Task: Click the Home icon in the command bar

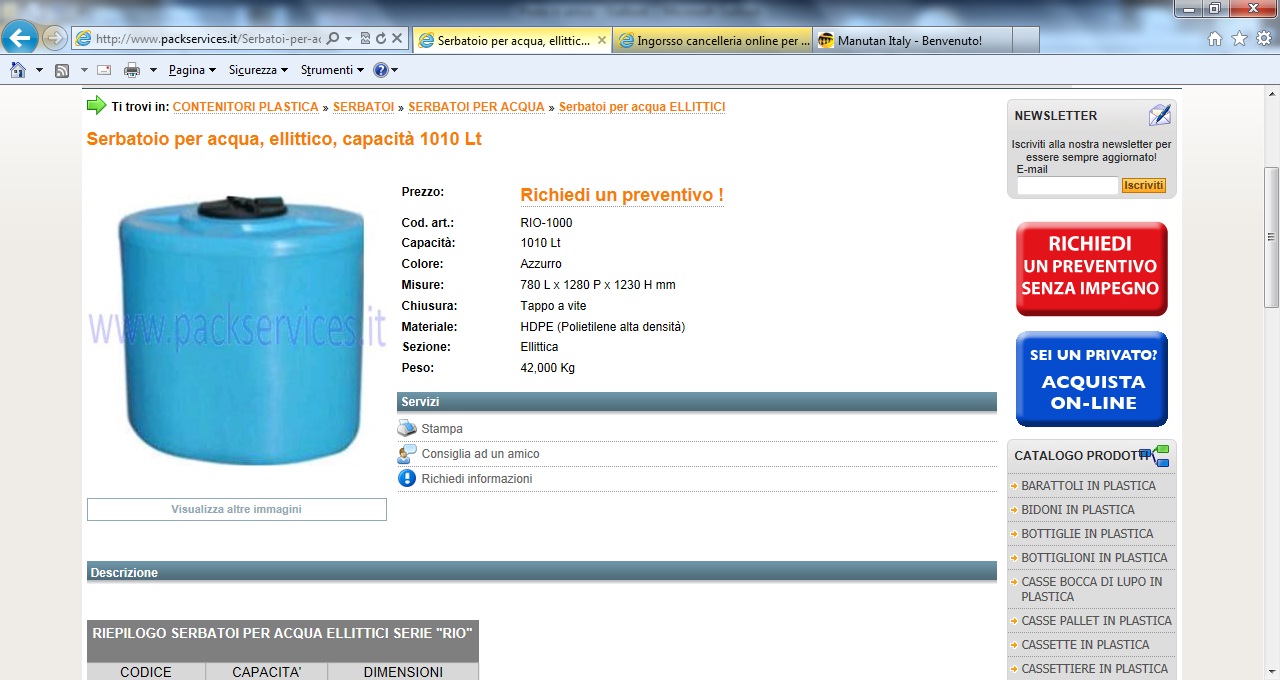Action: [18, 70]
